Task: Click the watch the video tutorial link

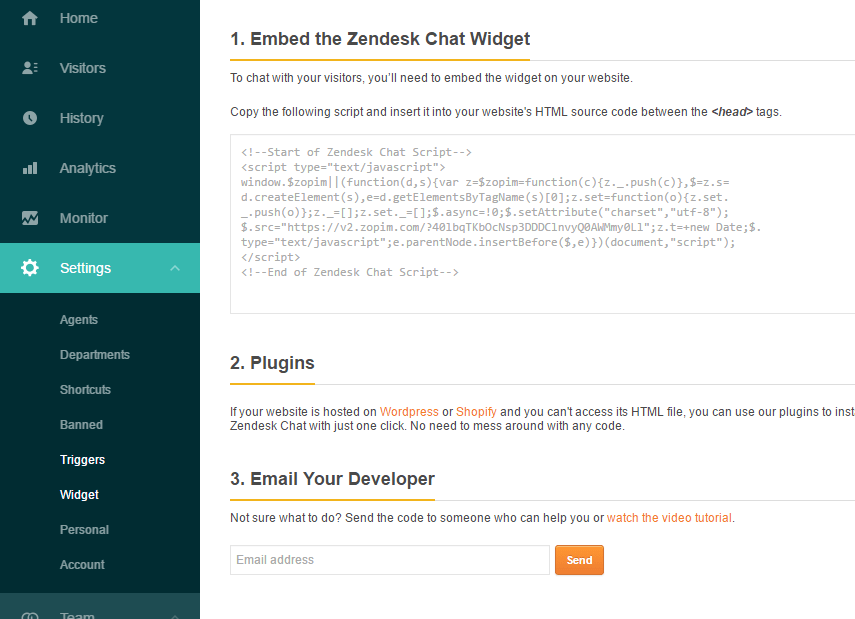Action: point(669,518)
